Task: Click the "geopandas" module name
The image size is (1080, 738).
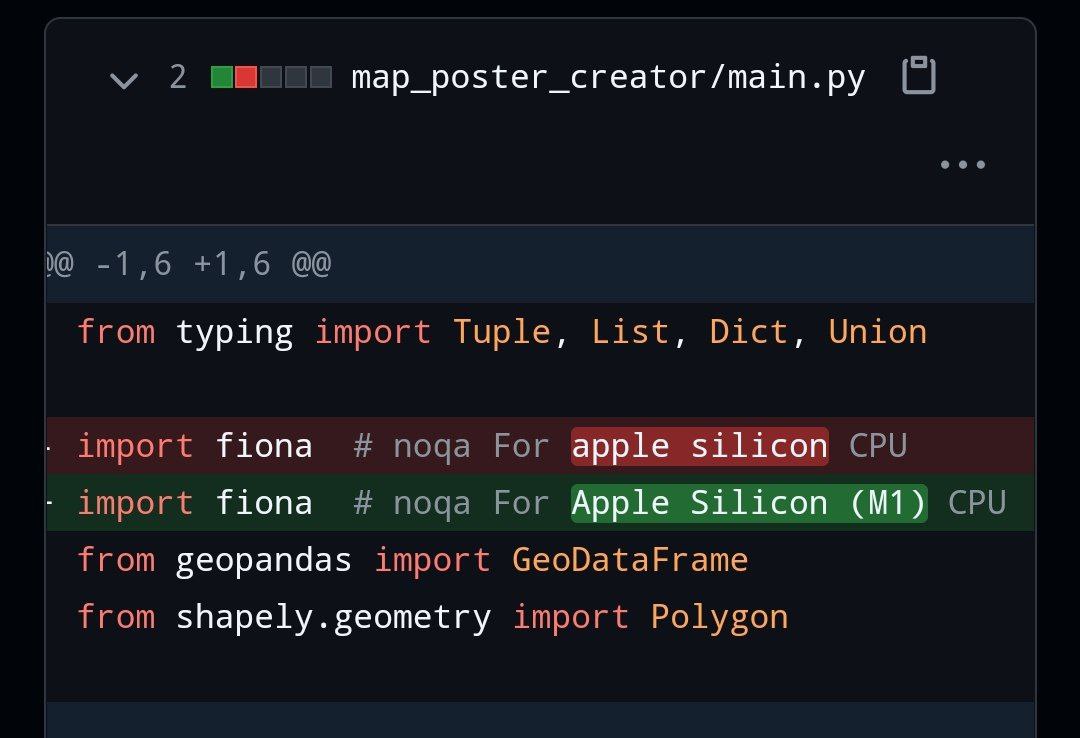Action: (264, 560)
